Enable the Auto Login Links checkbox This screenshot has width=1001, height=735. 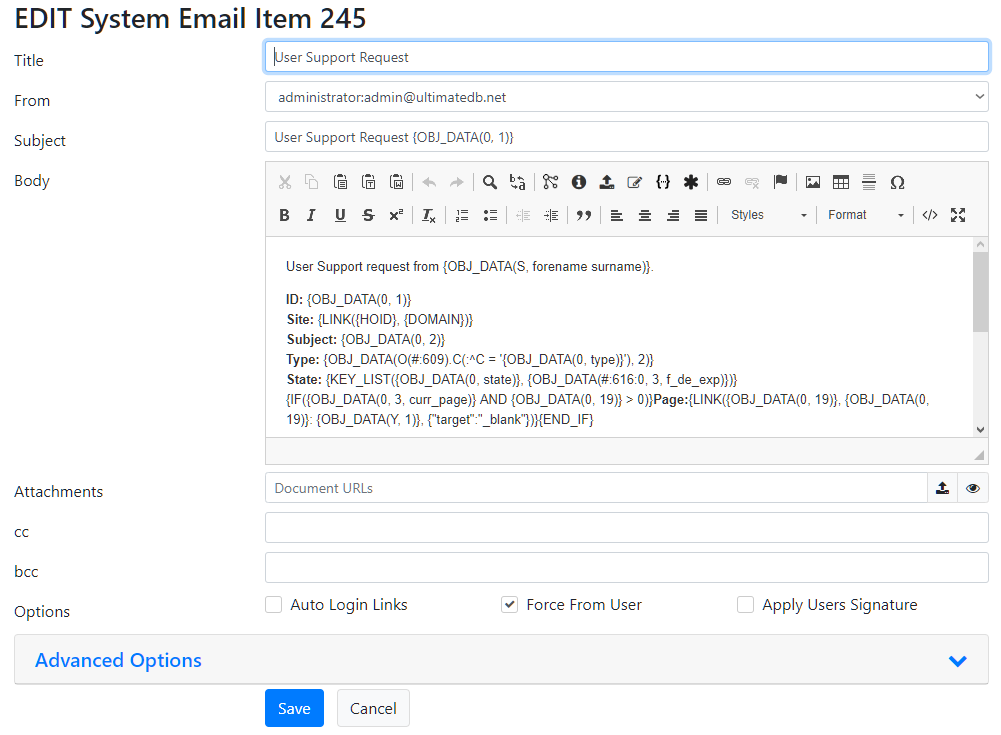point(273,605)
